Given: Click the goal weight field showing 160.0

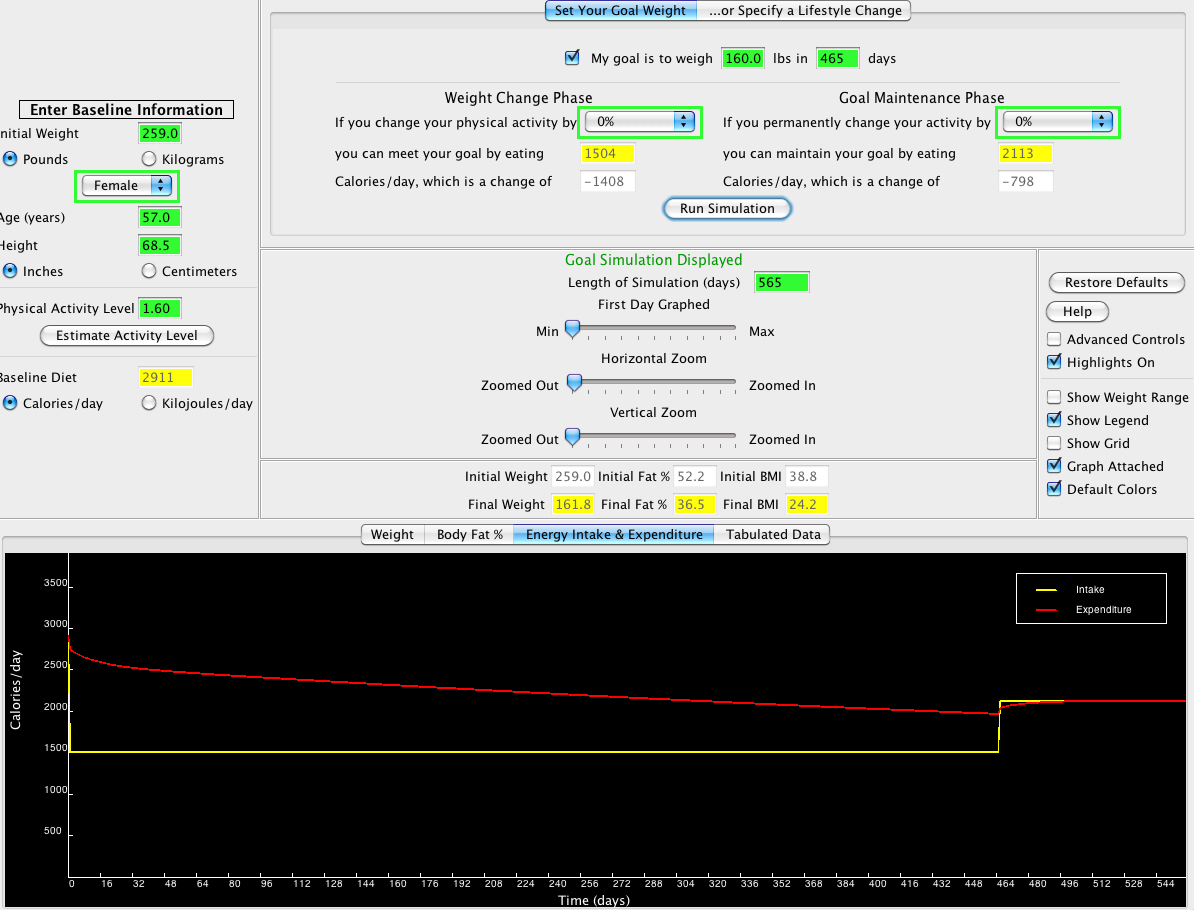Looking at the screenshot, I should point(742,58).
